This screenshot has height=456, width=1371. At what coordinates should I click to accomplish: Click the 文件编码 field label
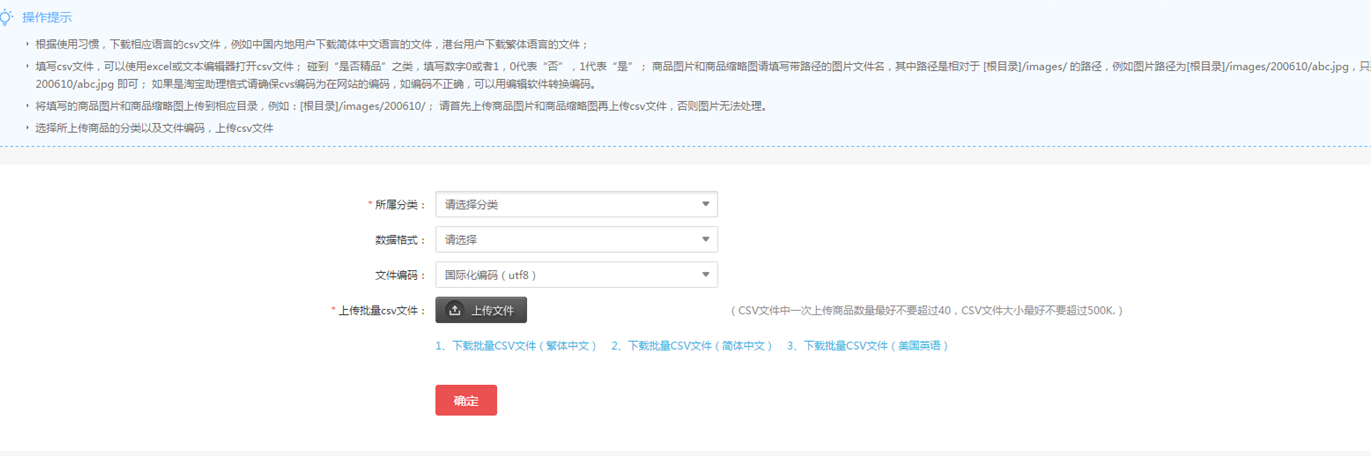click(x=400, y=275)
